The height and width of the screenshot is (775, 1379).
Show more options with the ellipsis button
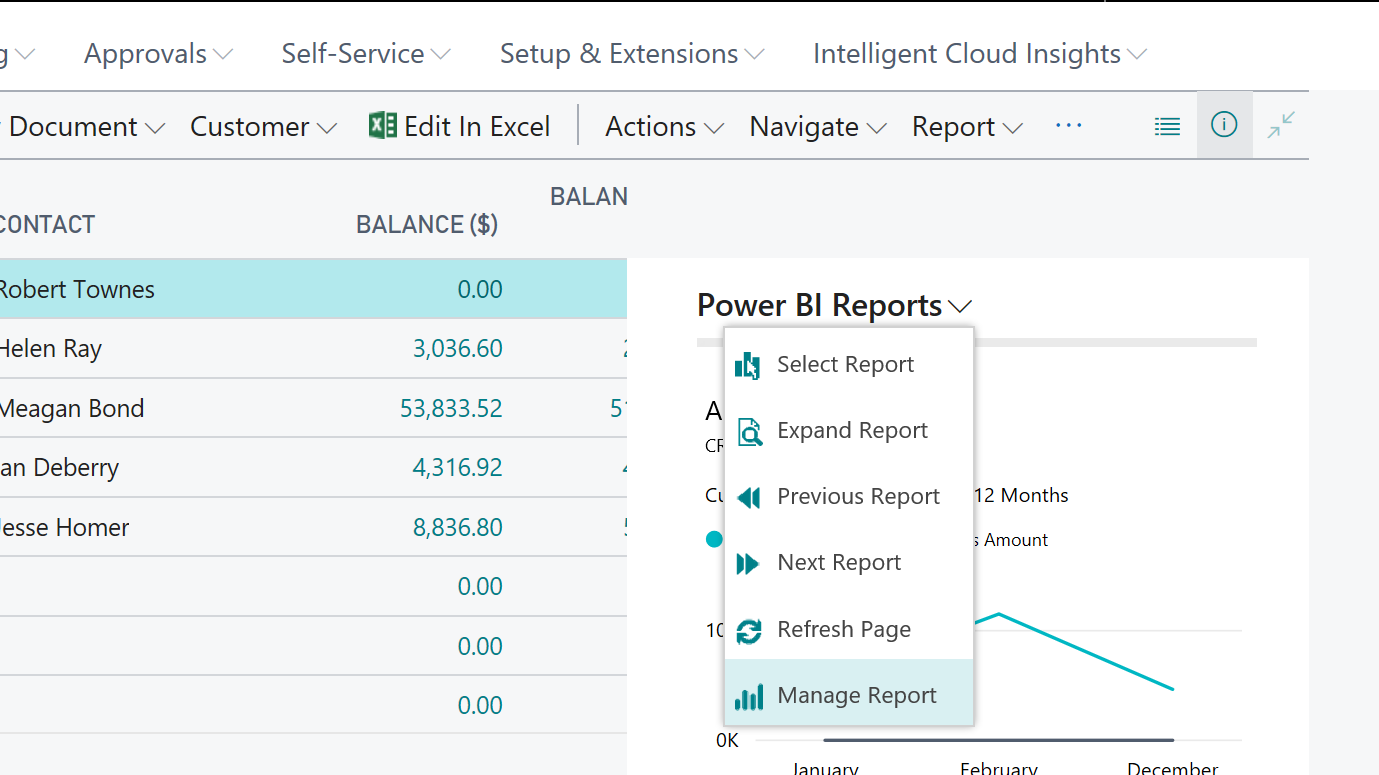point(1069,126)
